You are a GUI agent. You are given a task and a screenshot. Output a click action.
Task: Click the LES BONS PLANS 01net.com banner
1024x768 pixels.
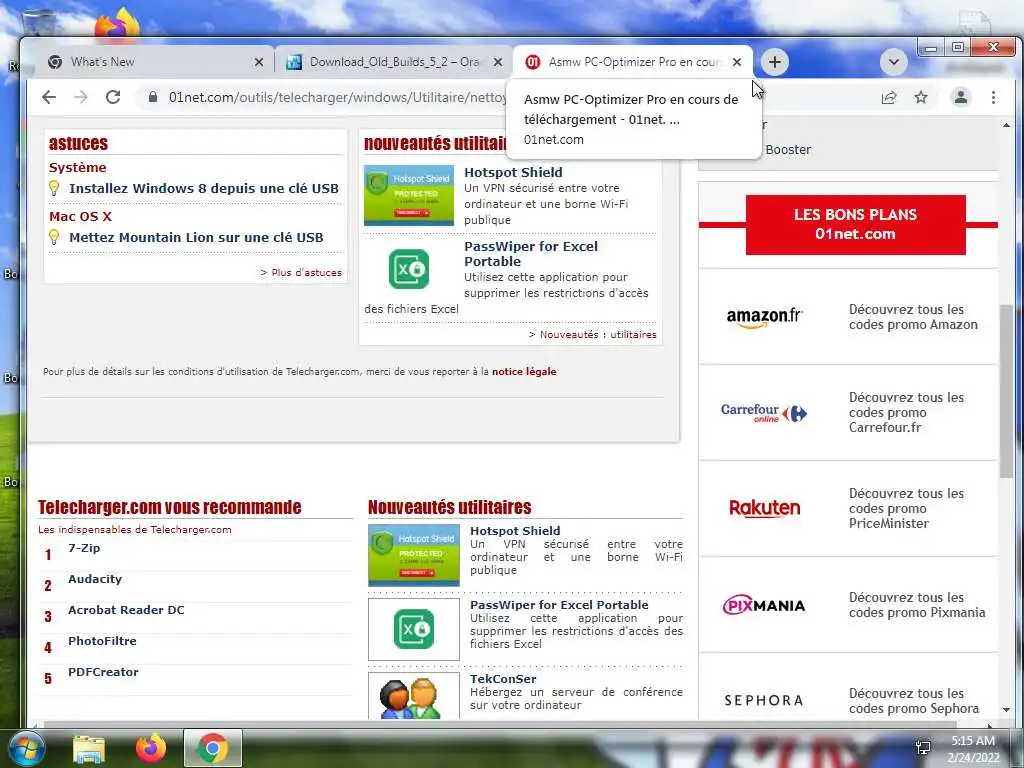tap(856, 225)
